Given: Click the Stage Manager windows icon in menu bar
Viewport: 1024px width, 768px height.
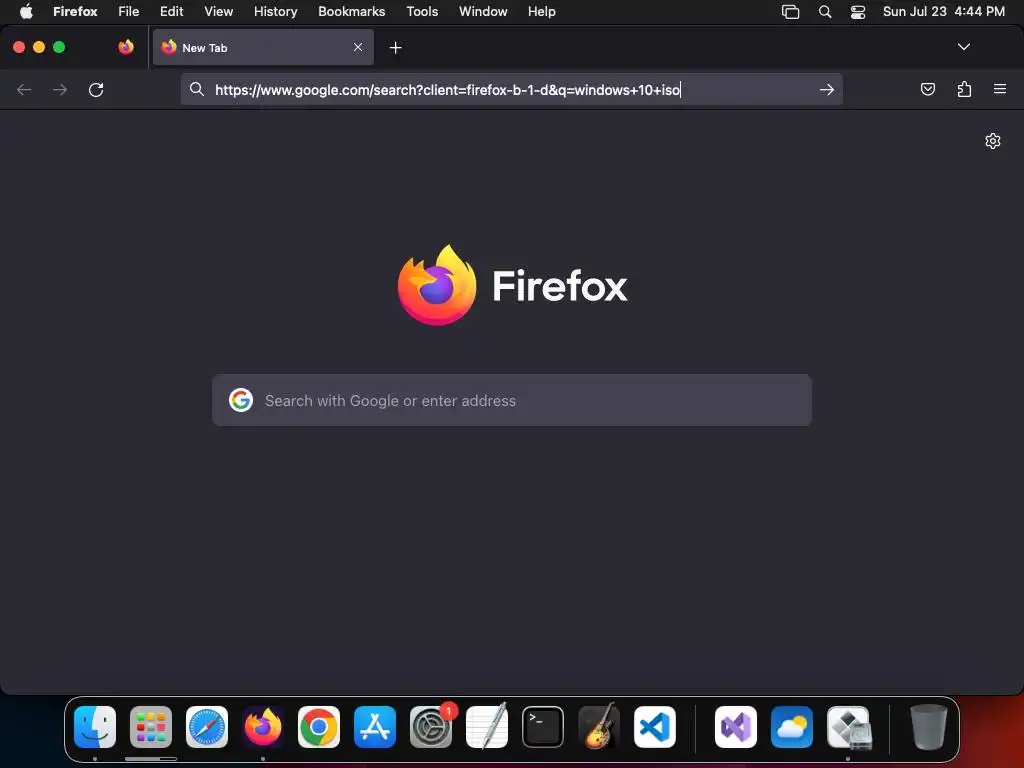Looking at the screenshot, I should (790, 11).
